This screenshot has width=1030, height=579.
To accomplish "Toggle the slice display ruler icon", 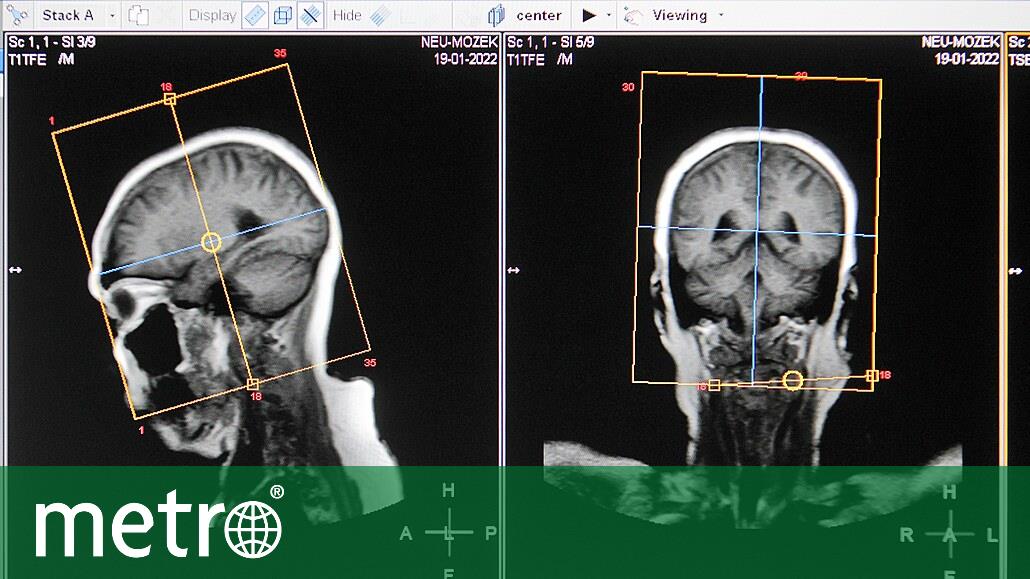I will click(255, 16).
